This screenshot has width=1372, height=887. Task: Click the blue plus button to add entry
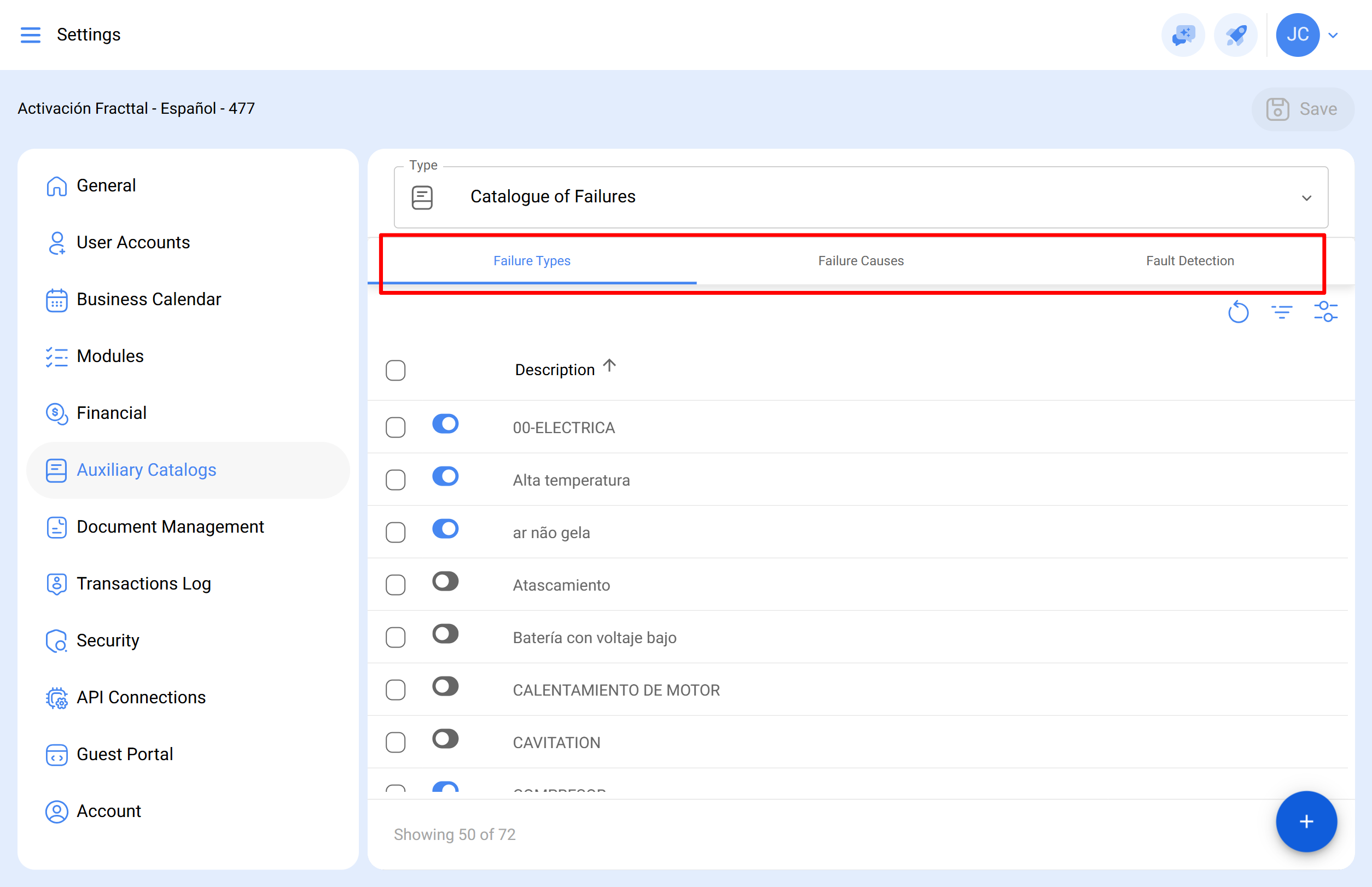(x=1306, y=822)
